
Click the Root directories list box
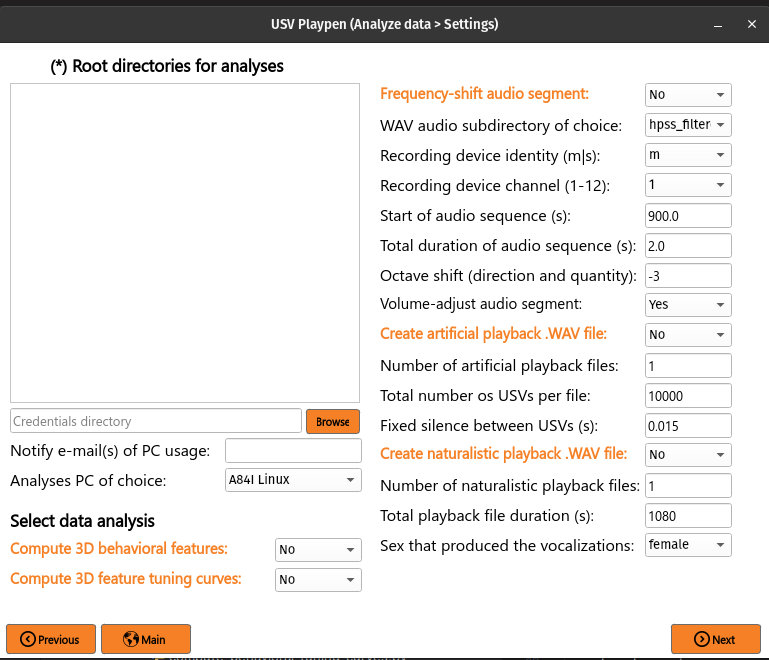pyautogui.click(x=185, y=243)
